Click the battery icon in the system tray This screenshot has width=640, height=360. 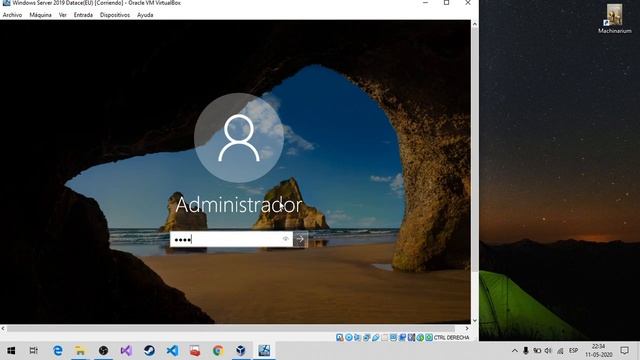coord(537,351)
